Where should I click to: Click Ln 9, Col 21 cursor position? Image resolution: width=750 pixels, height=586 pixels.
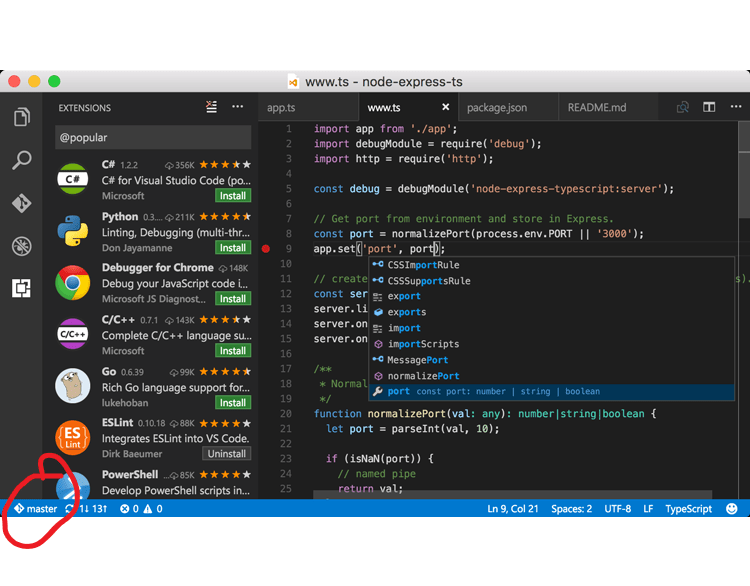pos(512,509)
